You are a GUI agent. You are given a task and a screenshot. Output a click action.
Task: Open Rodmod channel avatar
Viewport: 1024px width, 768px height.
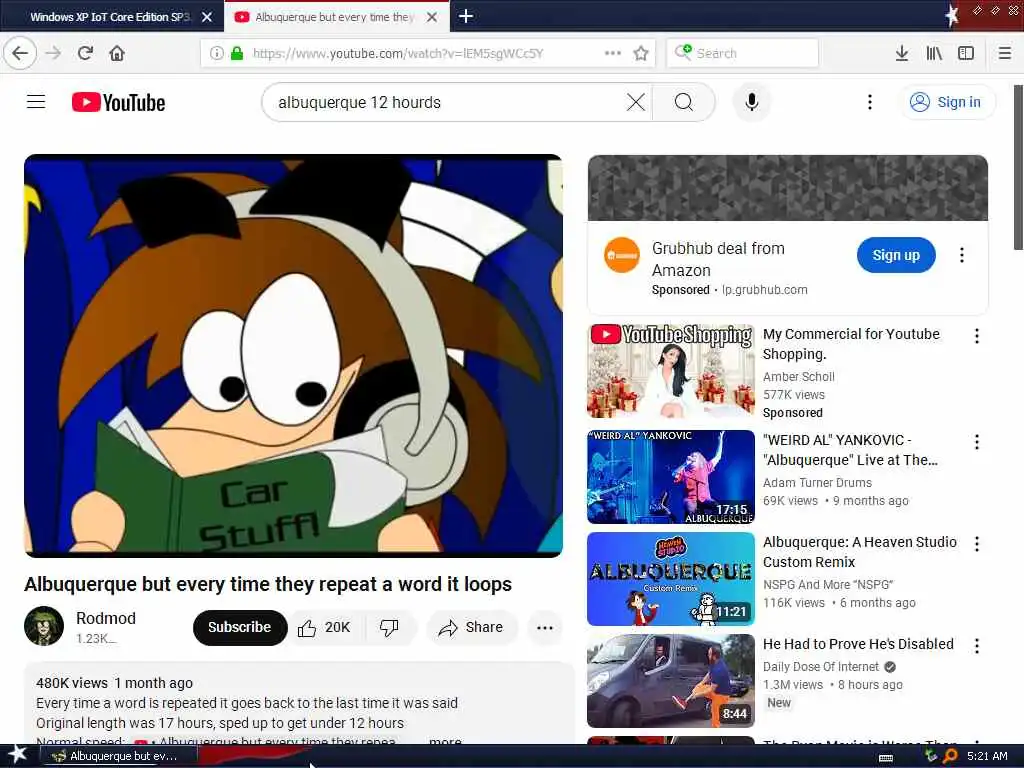coord(44,626)
